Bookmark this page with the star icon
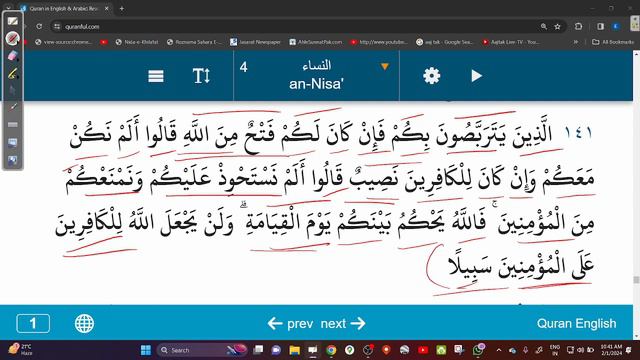 [558, 27]
